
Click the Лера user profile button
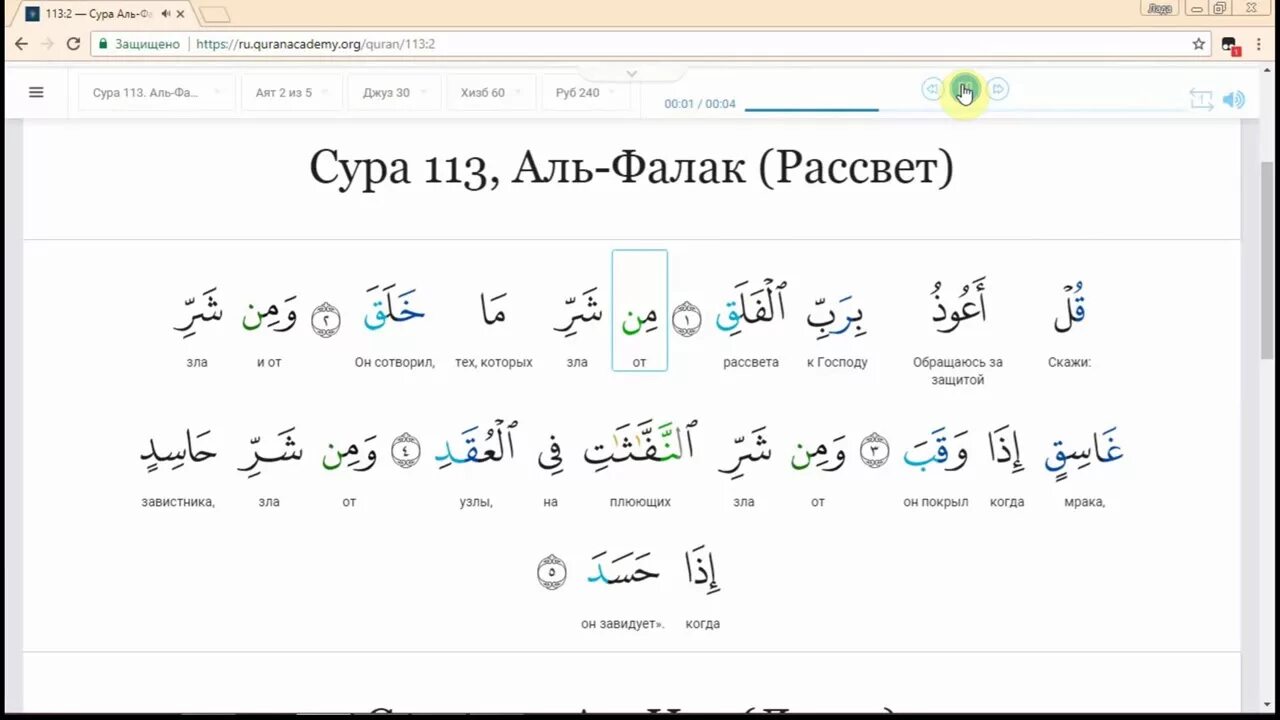1159,8
